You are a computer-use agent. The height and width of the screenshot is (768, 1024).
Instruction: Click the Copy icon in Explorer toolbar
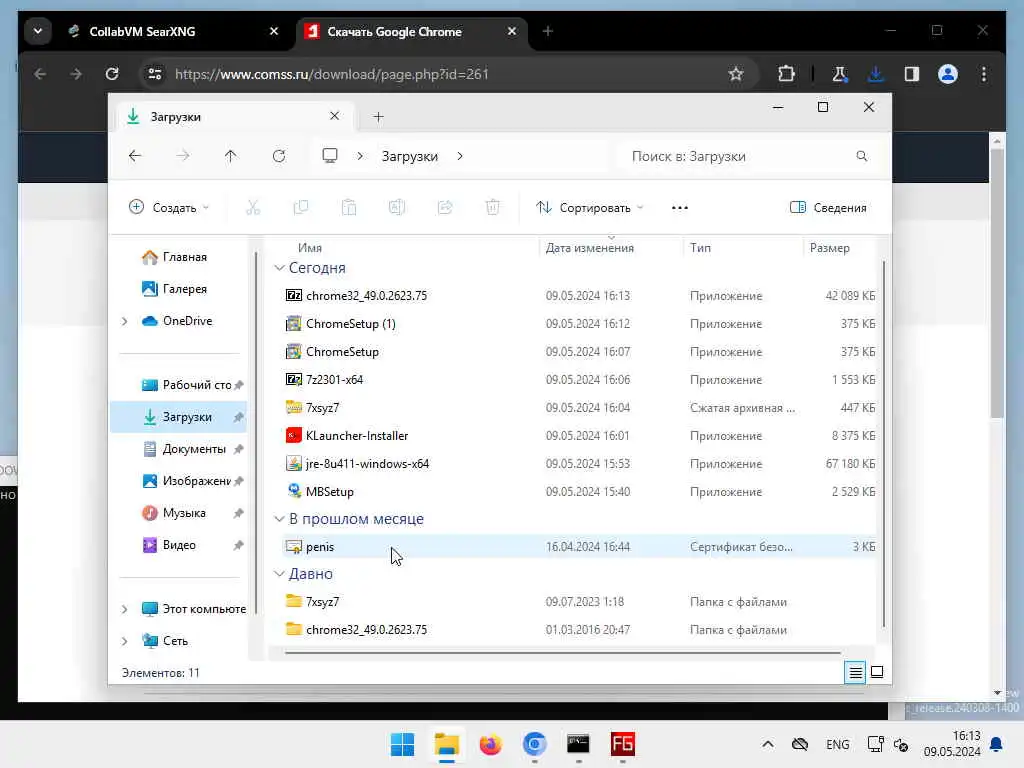(300, 208)
